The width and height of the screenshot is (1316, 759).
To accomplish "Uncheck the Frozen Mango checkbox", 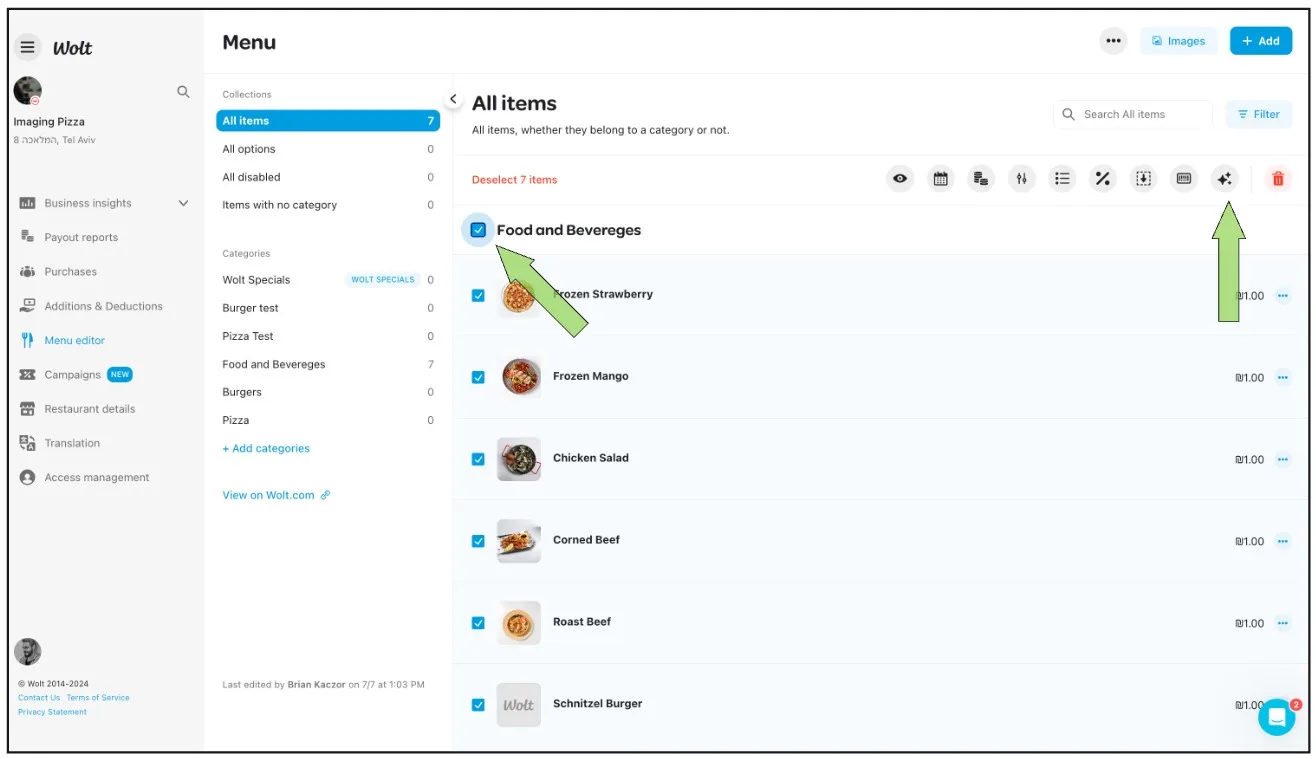I will [x=478, y=377].
